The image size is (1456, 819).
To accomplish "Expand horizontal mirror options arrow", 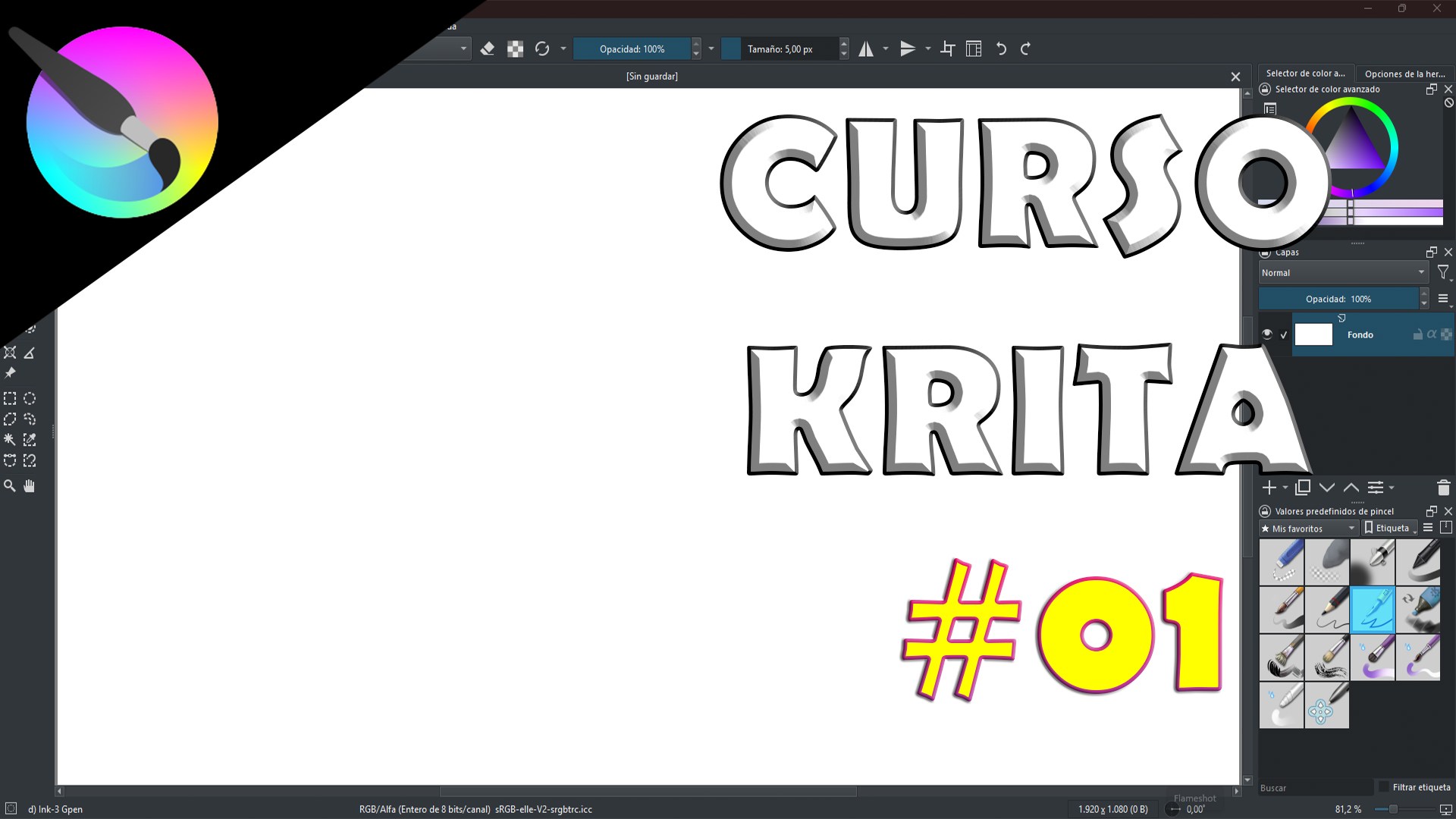I will click(x=886, y=49).
